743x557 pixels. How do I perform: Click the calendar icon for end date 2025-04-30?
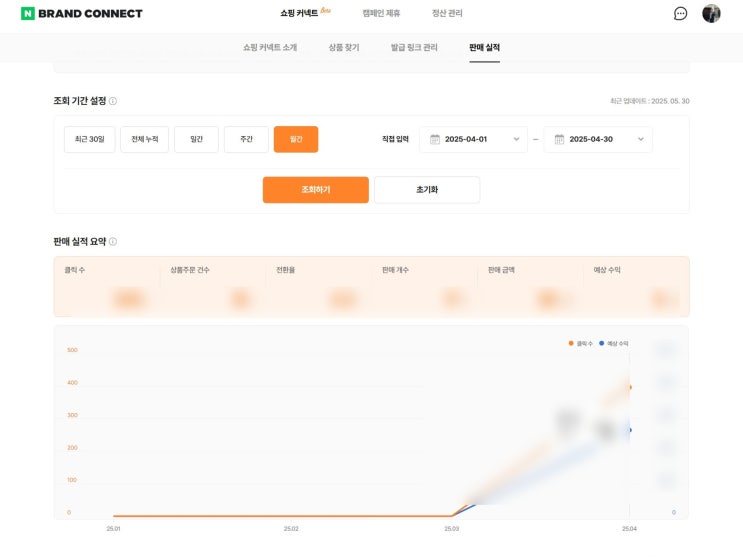pos(559,139)
